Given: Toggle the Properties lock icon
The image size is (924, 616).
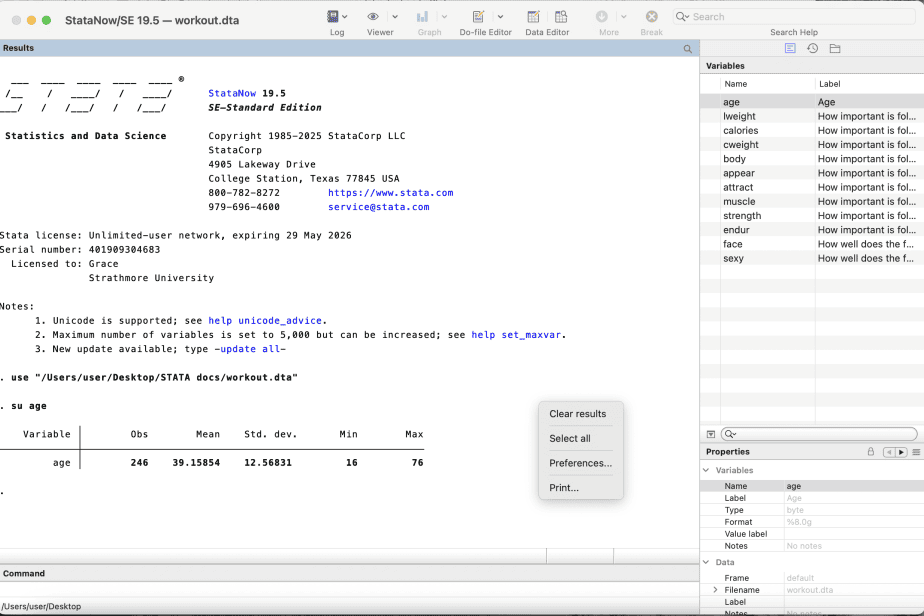Looking at the screenshot, I should pyautogui.click(x=871, y=452).
